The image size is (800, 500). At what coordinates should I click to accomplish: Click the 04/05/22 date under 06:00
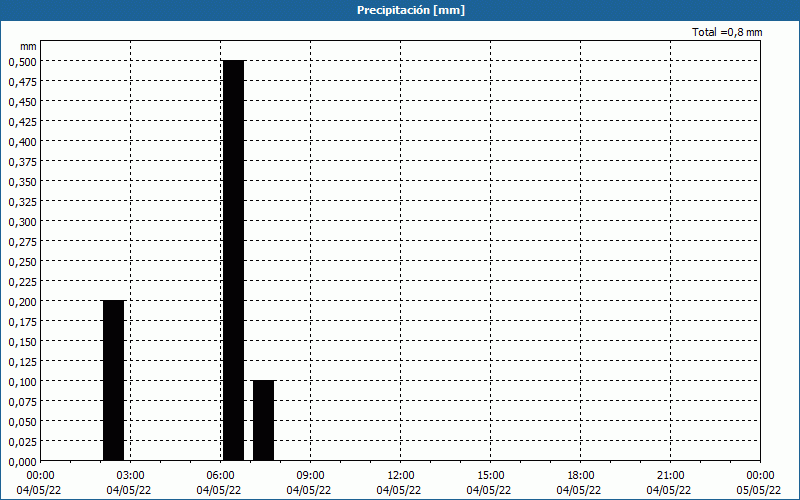pyautogui.click(x=219, y=490)
